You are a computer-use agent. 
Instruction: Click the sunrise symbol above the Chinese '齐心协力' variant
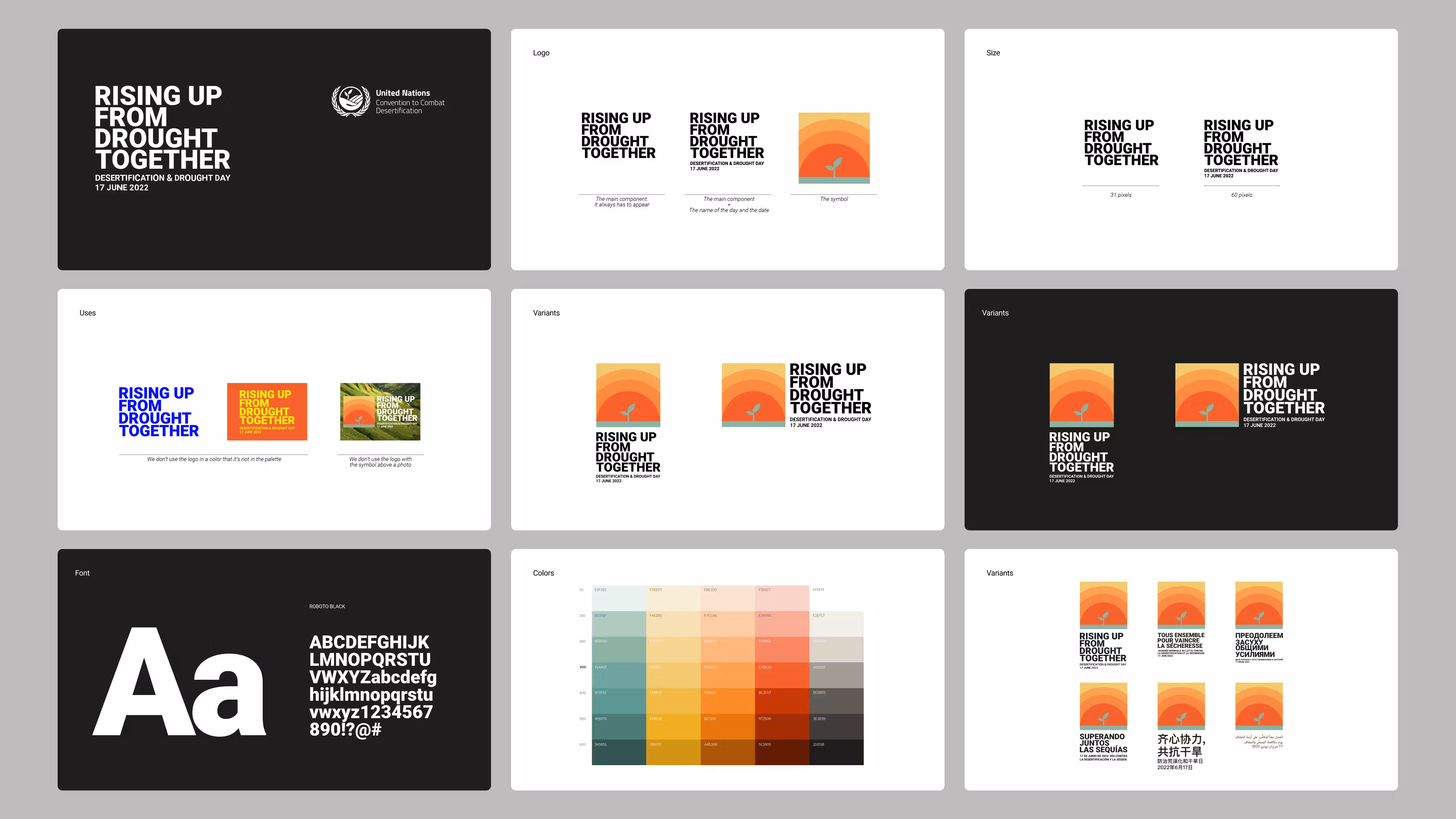click(x=1181, y=706)
